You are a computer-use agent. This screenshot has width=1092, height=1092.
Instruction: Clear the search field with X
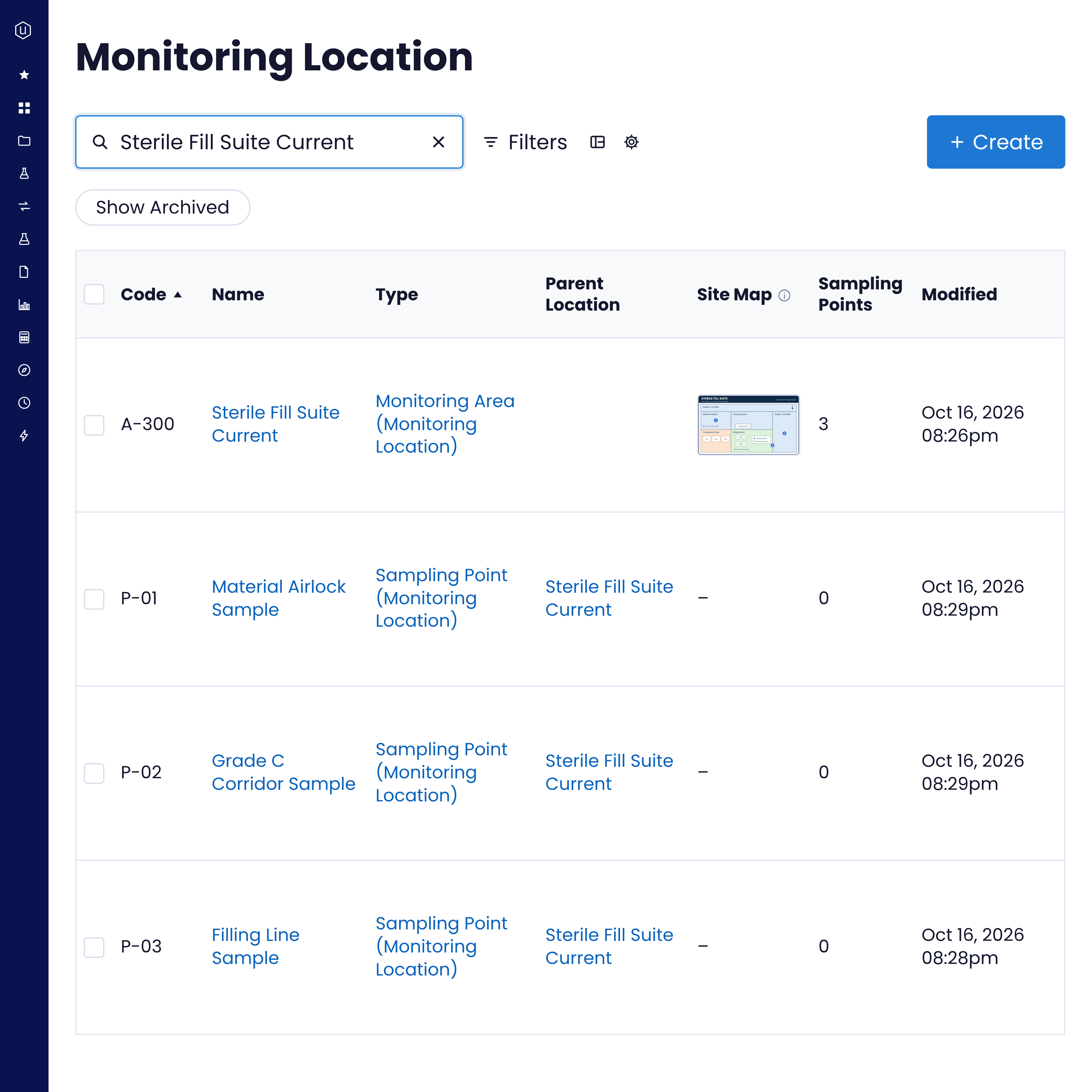click(439, 142)
